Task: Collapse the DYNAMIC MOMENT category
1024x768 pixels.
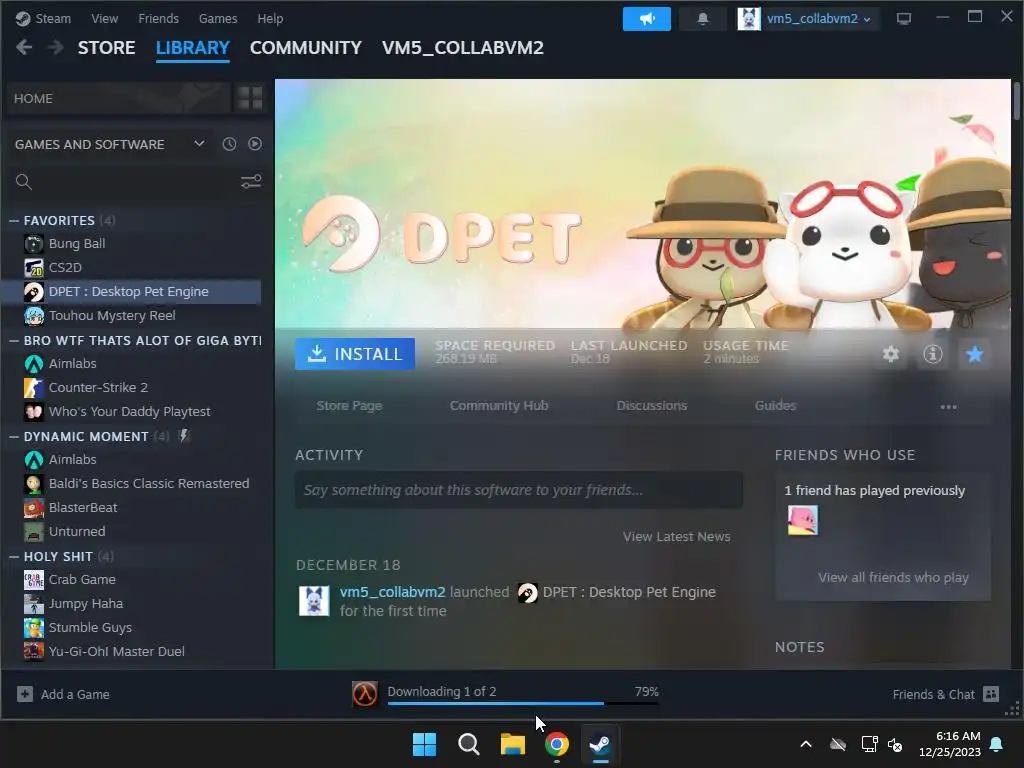Action: tap(14, 436)
